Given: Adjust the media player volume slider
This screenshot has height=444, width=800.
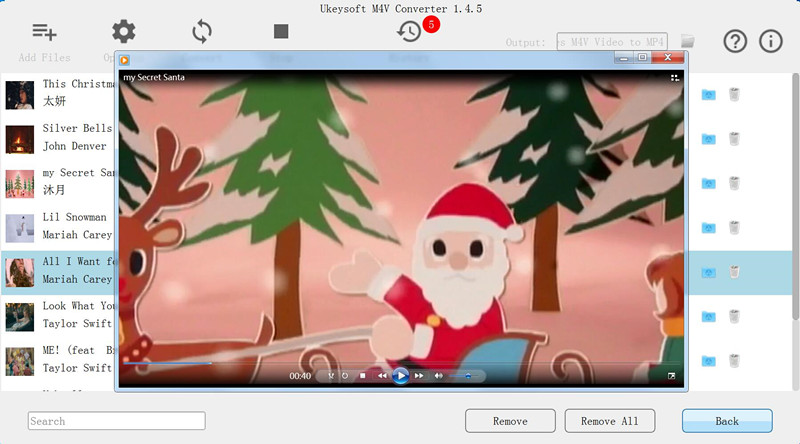Looking at the screenshot, I should click(x=464, y=376).
